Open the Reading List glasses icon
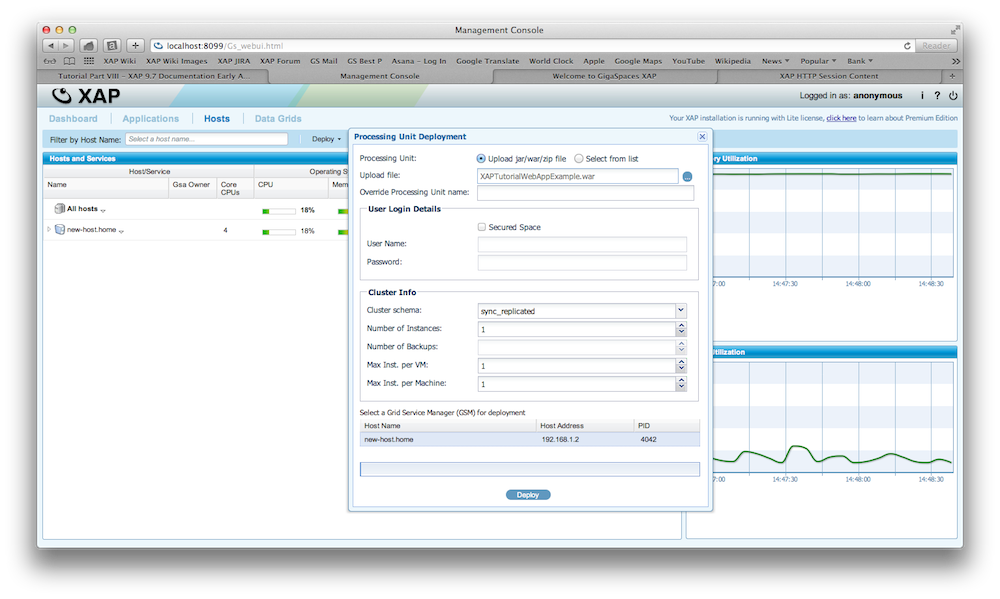The image size is (1000, 599). (50, 61)
